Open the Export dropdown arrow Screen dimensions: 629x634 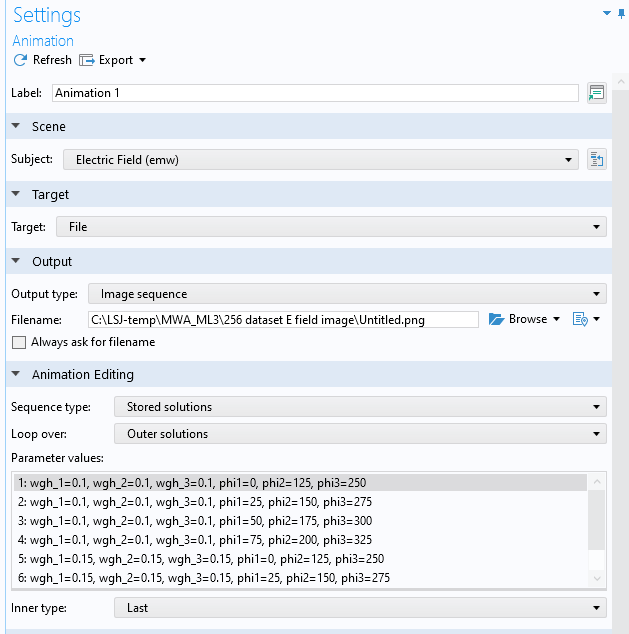pos(142,60)
